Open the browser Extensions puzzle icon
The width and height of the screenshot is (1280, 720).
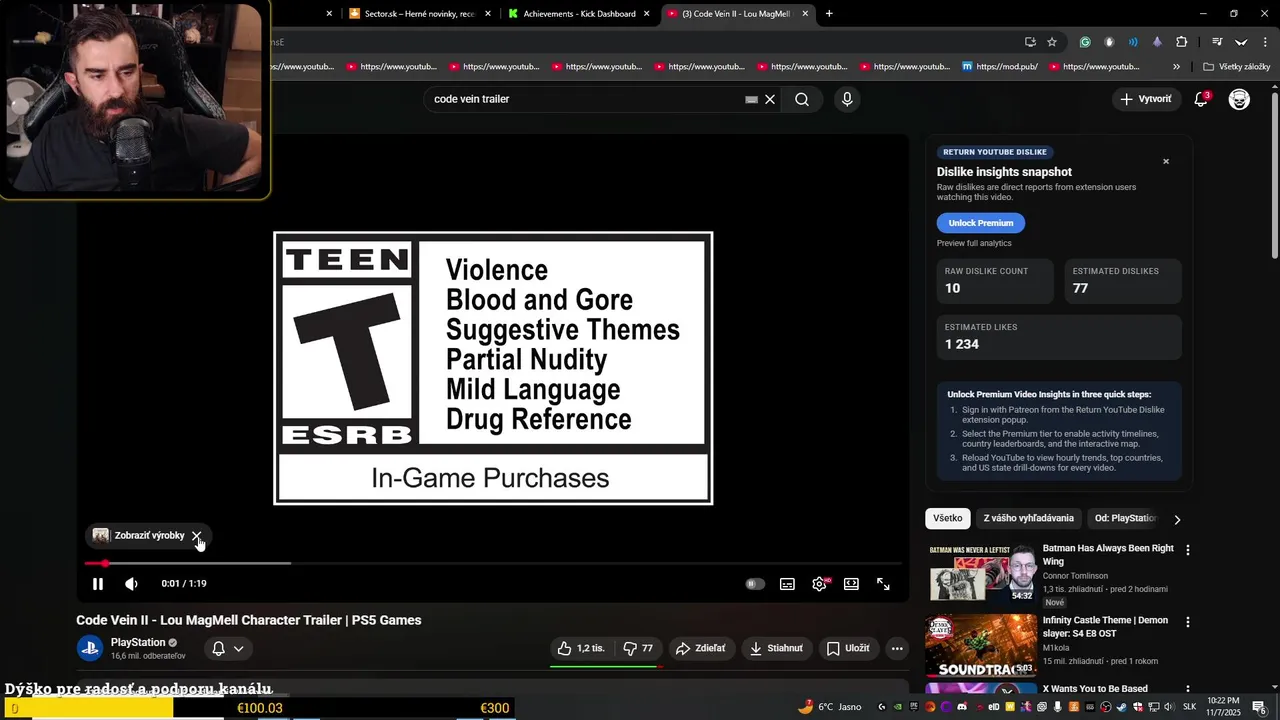click(x=1182, y=42)
